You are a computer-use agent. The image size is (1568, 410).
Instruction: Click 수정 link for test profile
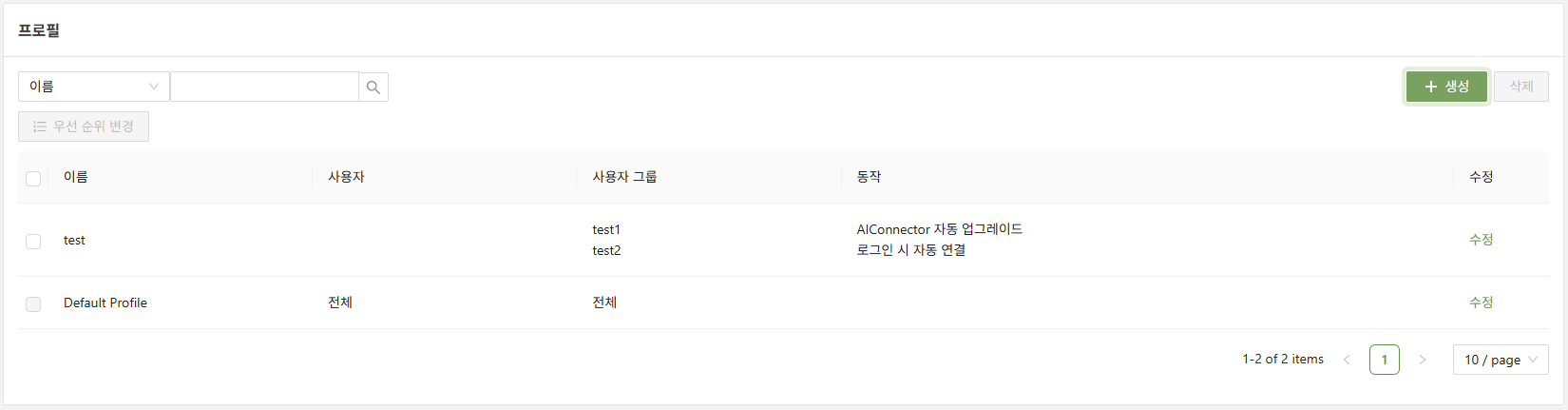[x=1481, y=240]
